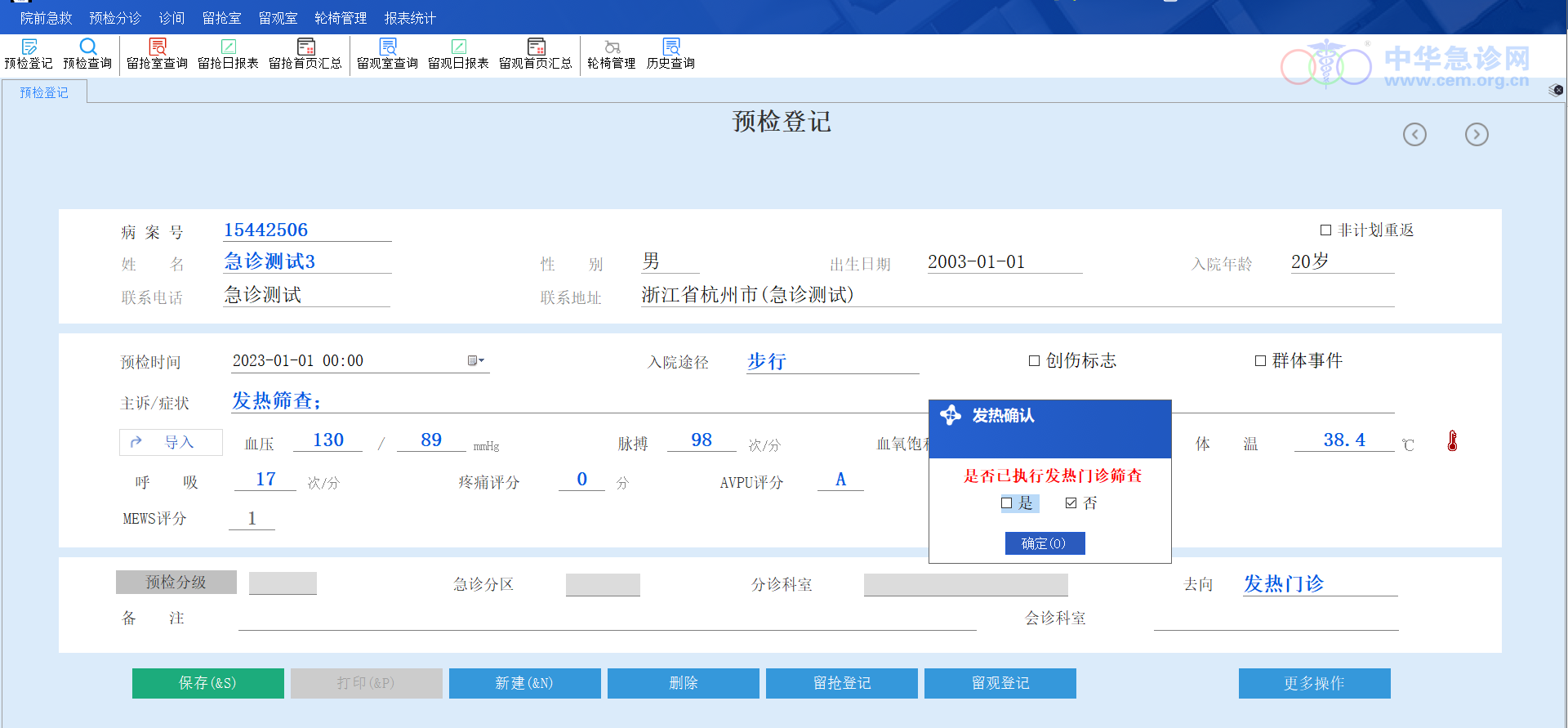Open the 留观室 menu
The height and width of the screenshot is (728, 1568).
pyautogui.click(x=278, y=18)
